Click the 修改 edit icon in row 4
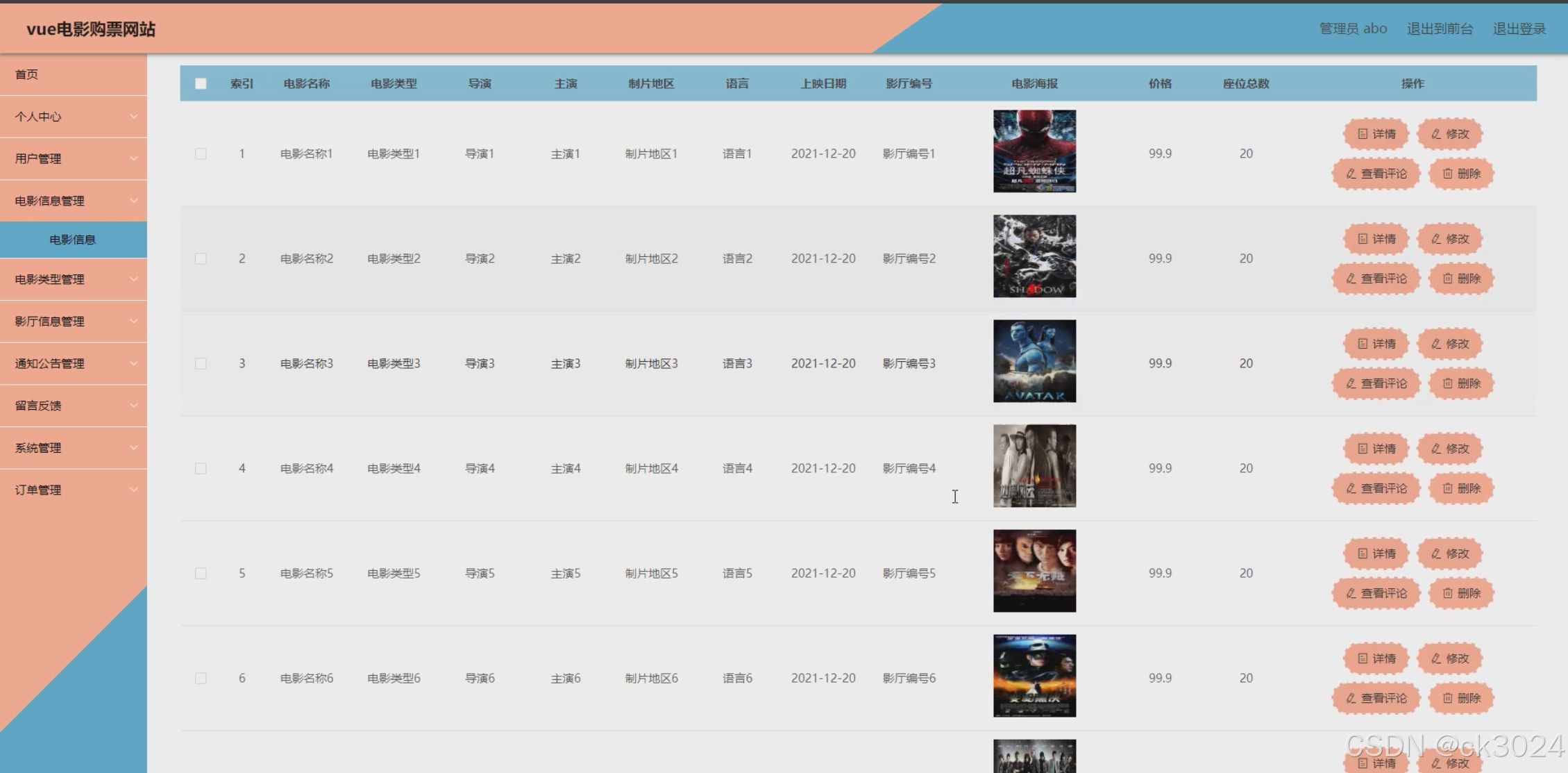 click(x=1436, y=449)
